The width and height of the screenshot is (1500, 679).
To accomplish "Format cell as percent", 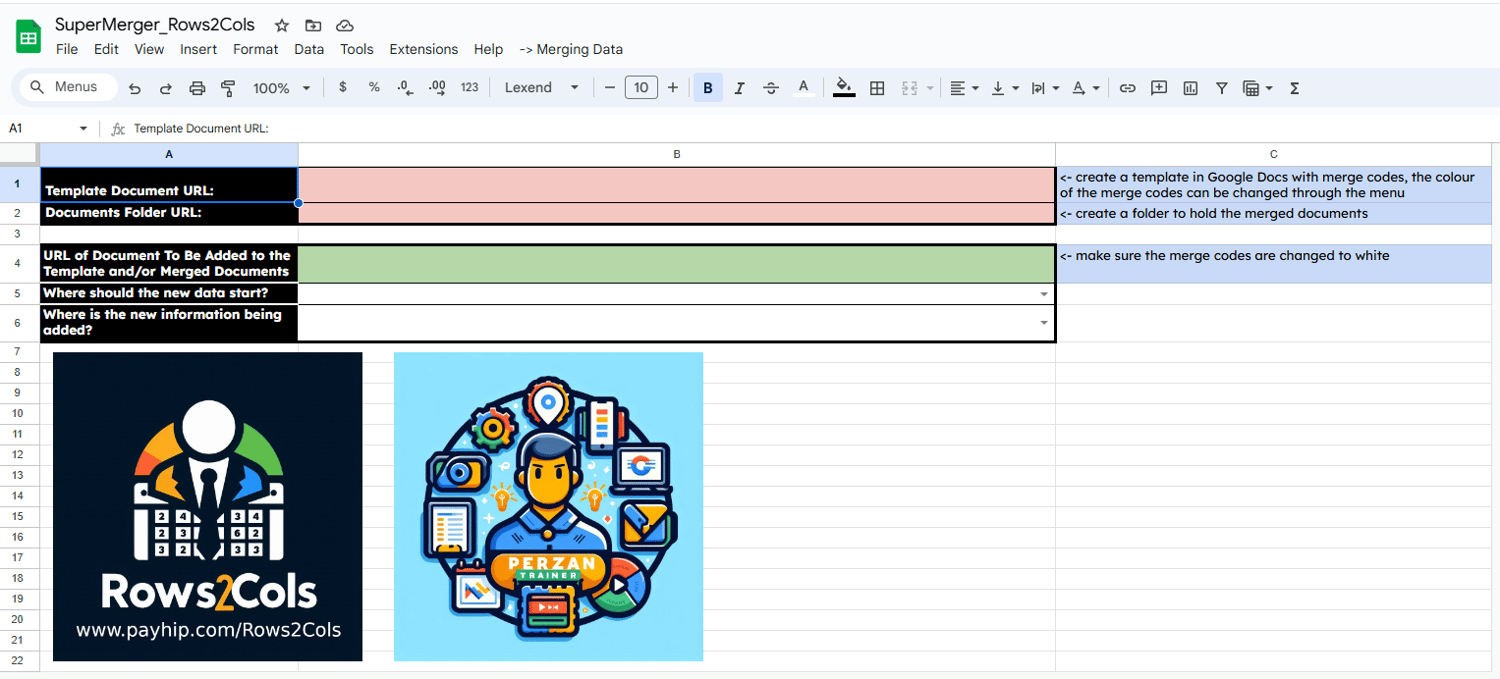I will point(374,87).
